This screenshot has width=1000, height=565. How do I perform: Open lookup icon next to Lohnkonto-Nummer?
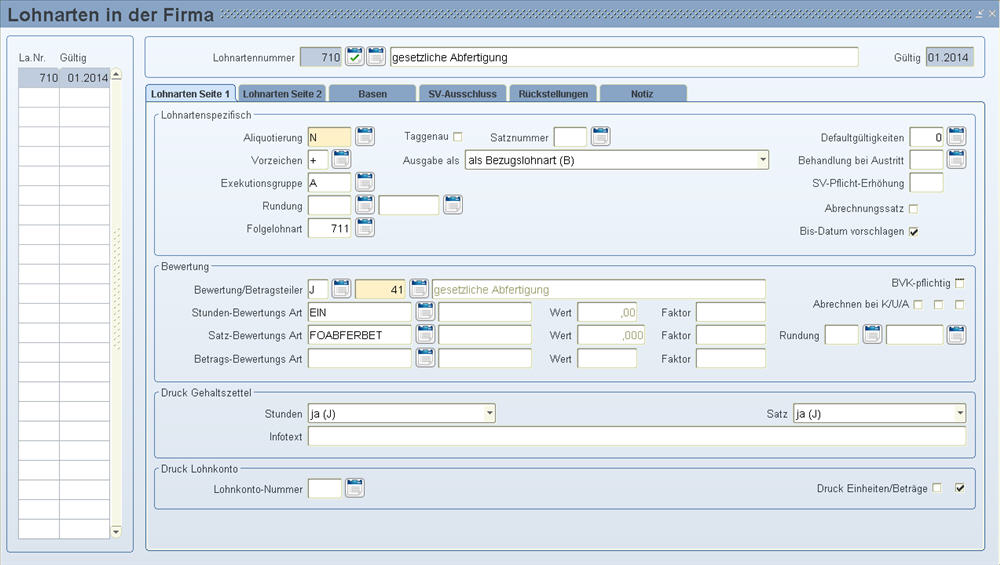click(x=355, y=488)
